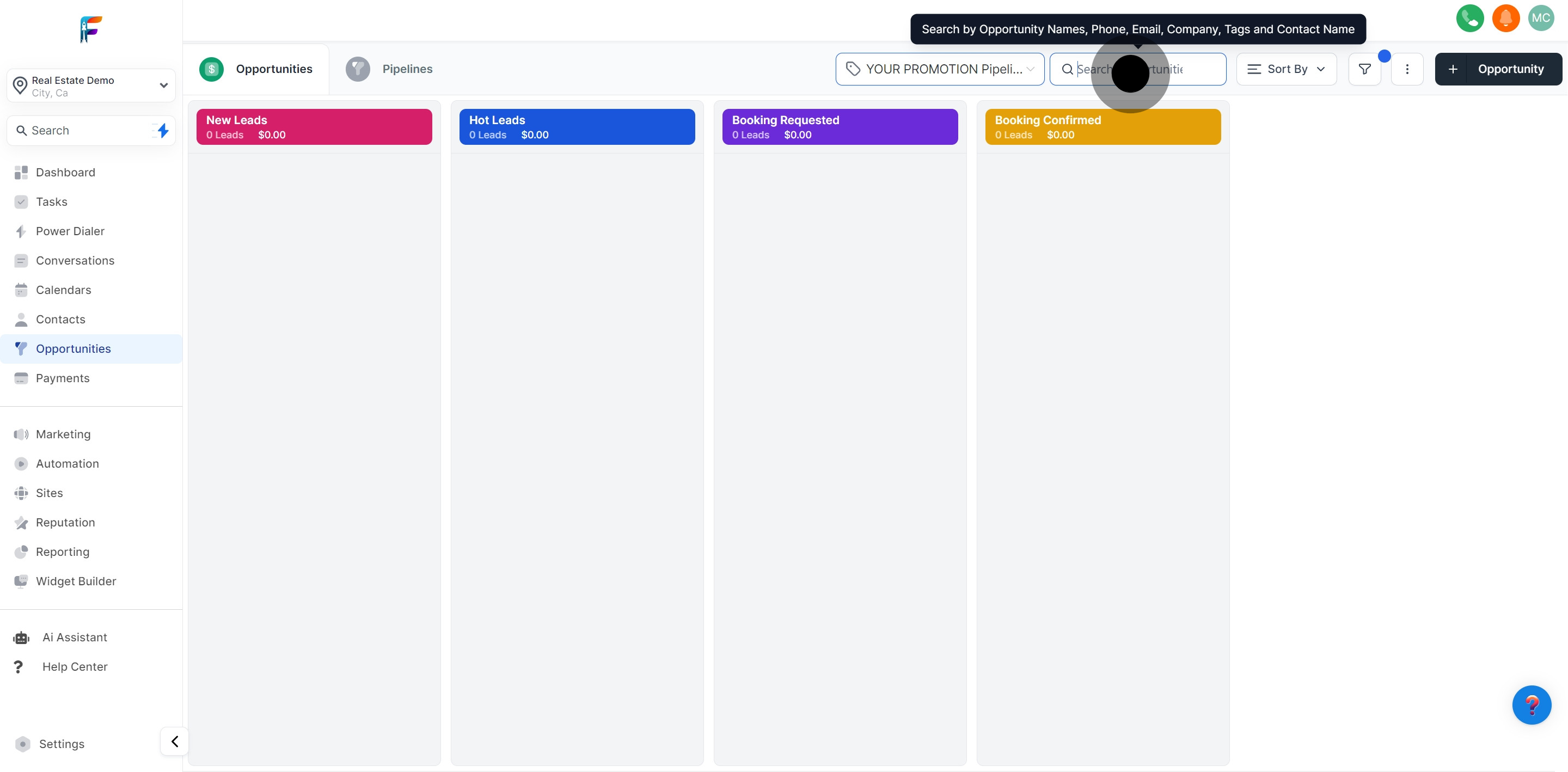Click the pink New Leads stage header
Viewport: 1568px width, 772px height.
(x=314, y=127)
